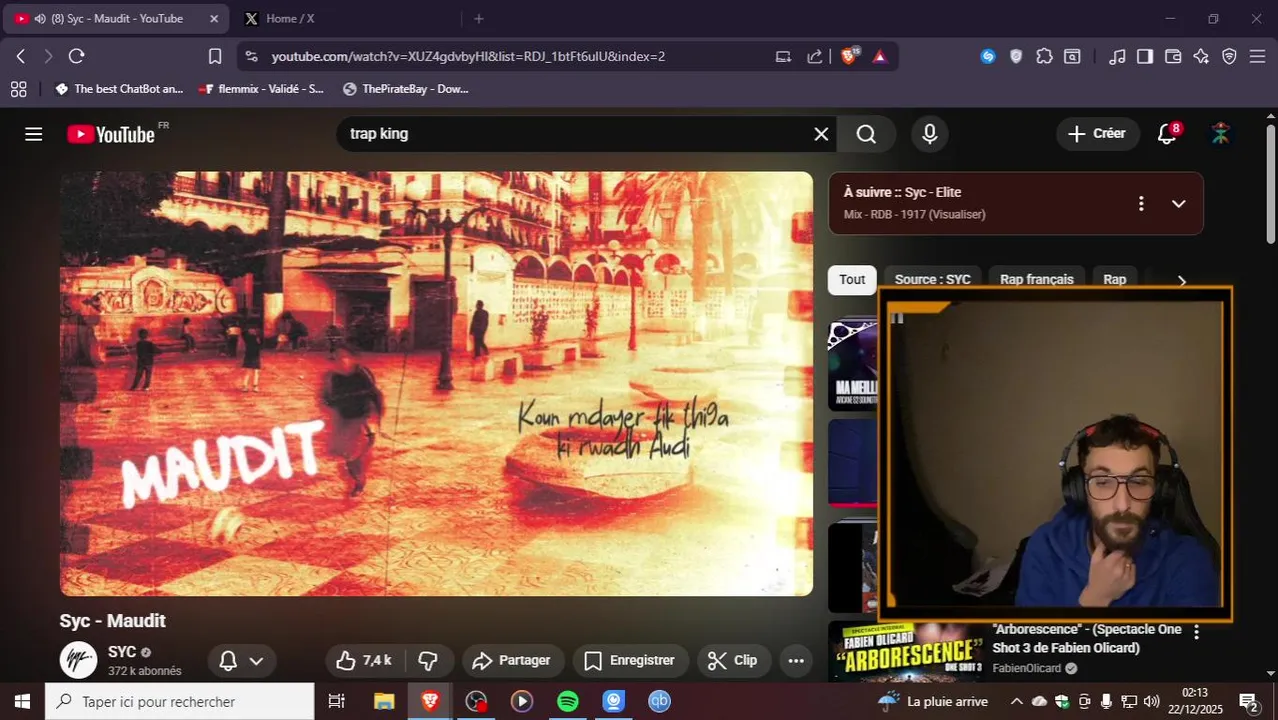Open the SYC channel avatar
The width and height of the screenshot is (1278, 720).
coord(78,660)
